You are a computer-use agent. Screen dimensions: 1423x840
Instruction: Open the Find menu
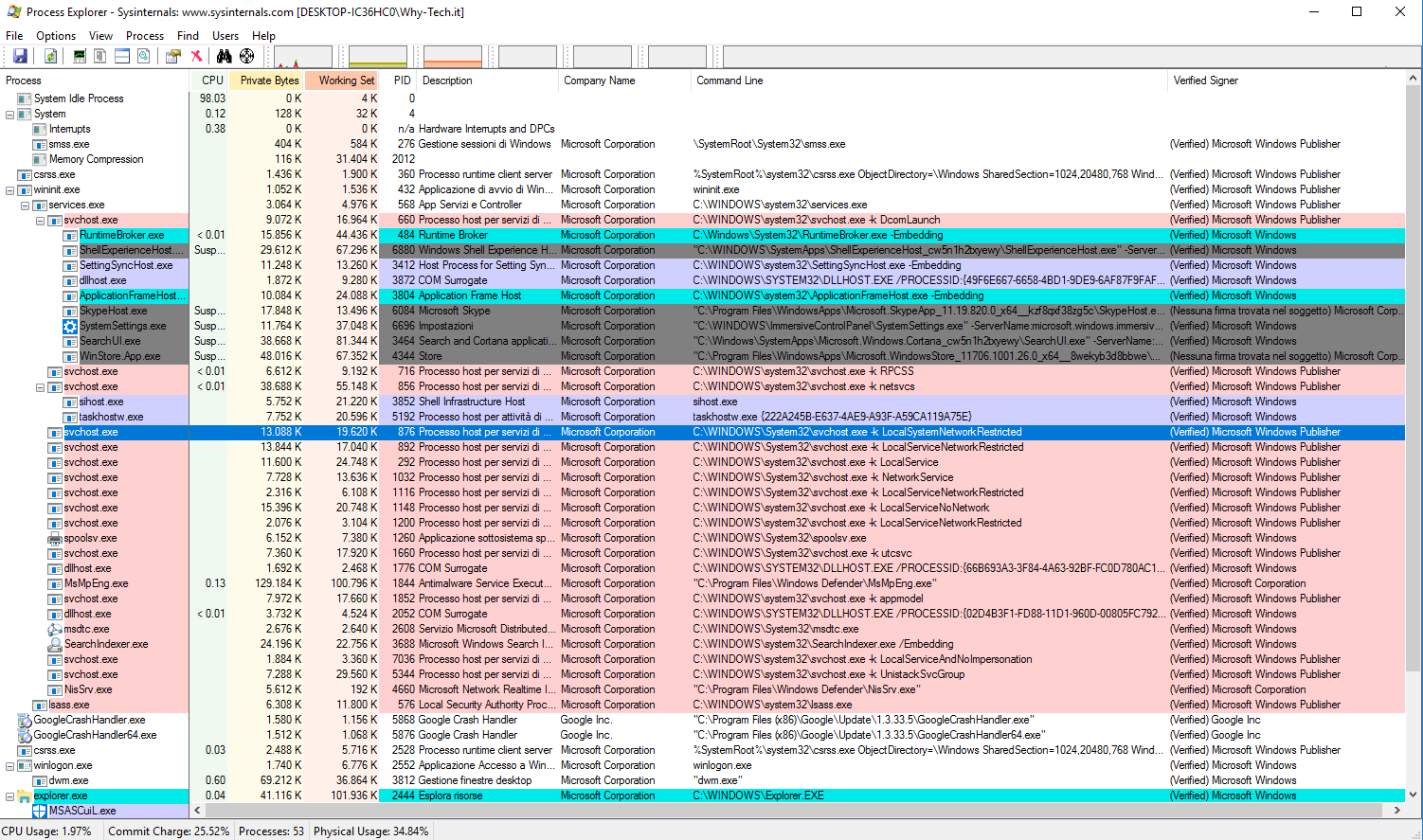188,36
